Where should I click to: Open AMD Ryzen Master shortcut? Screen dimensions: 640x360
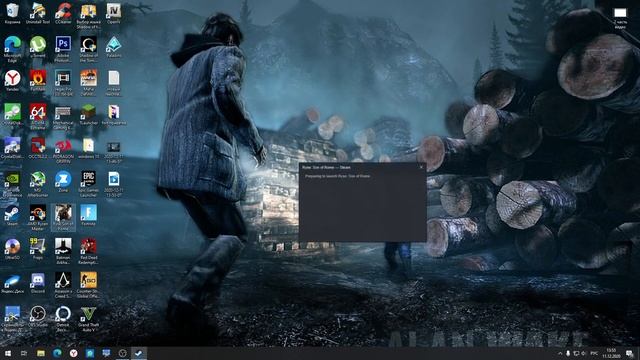[38, 218]
